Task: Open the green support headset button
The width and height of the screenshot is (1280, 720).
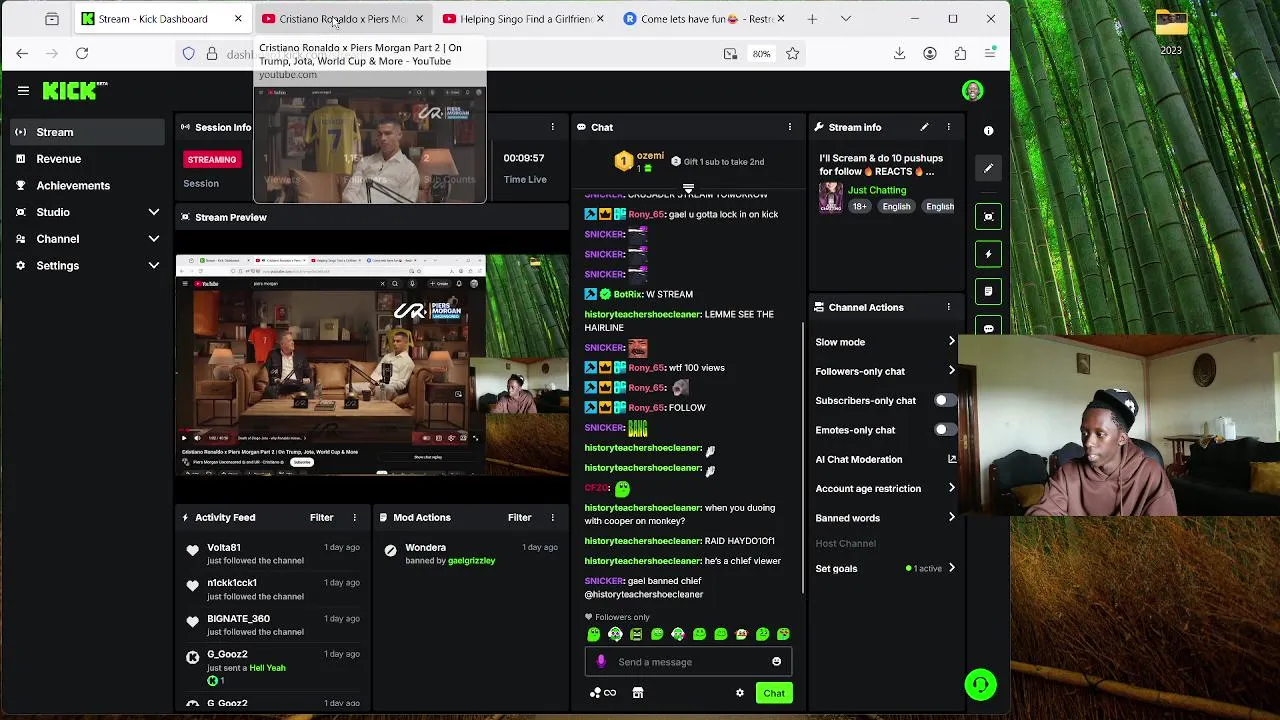Action: [x=980, y=684]
